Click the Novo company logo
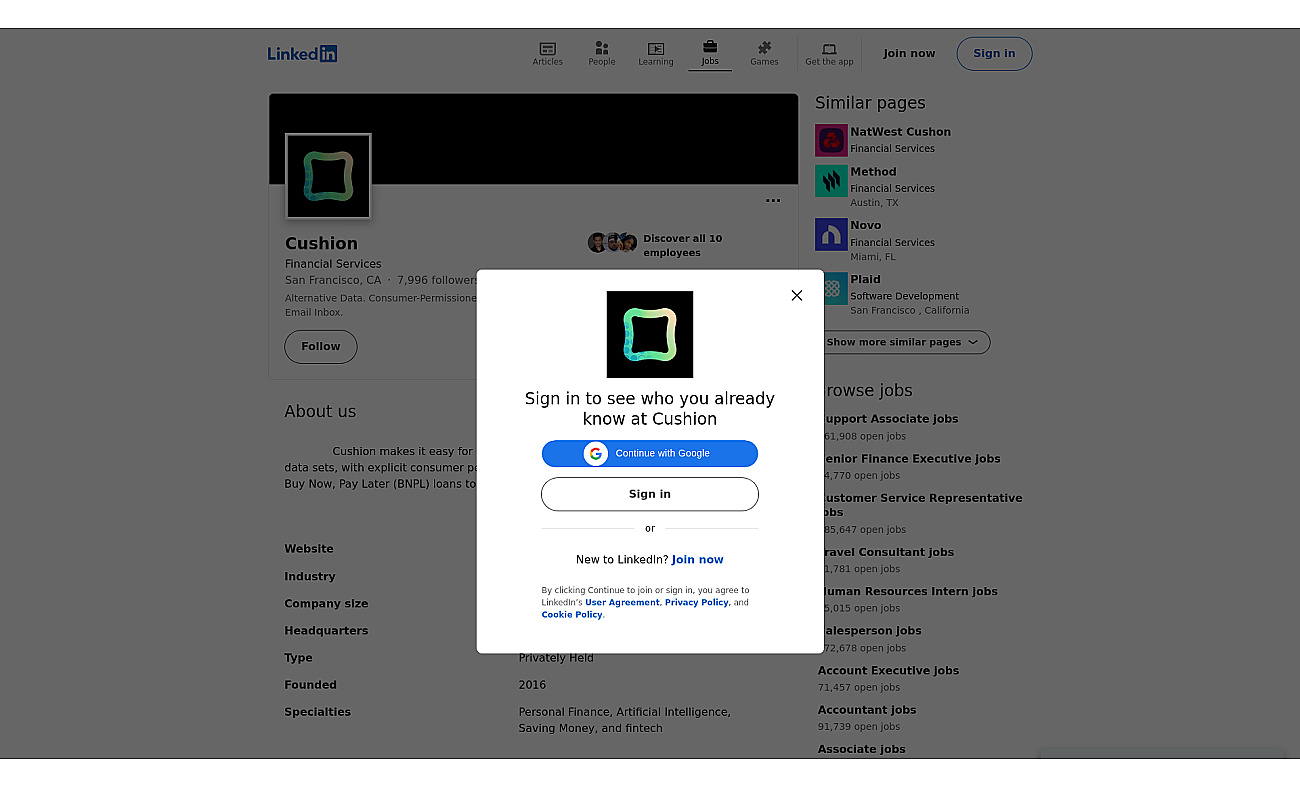 831,235
